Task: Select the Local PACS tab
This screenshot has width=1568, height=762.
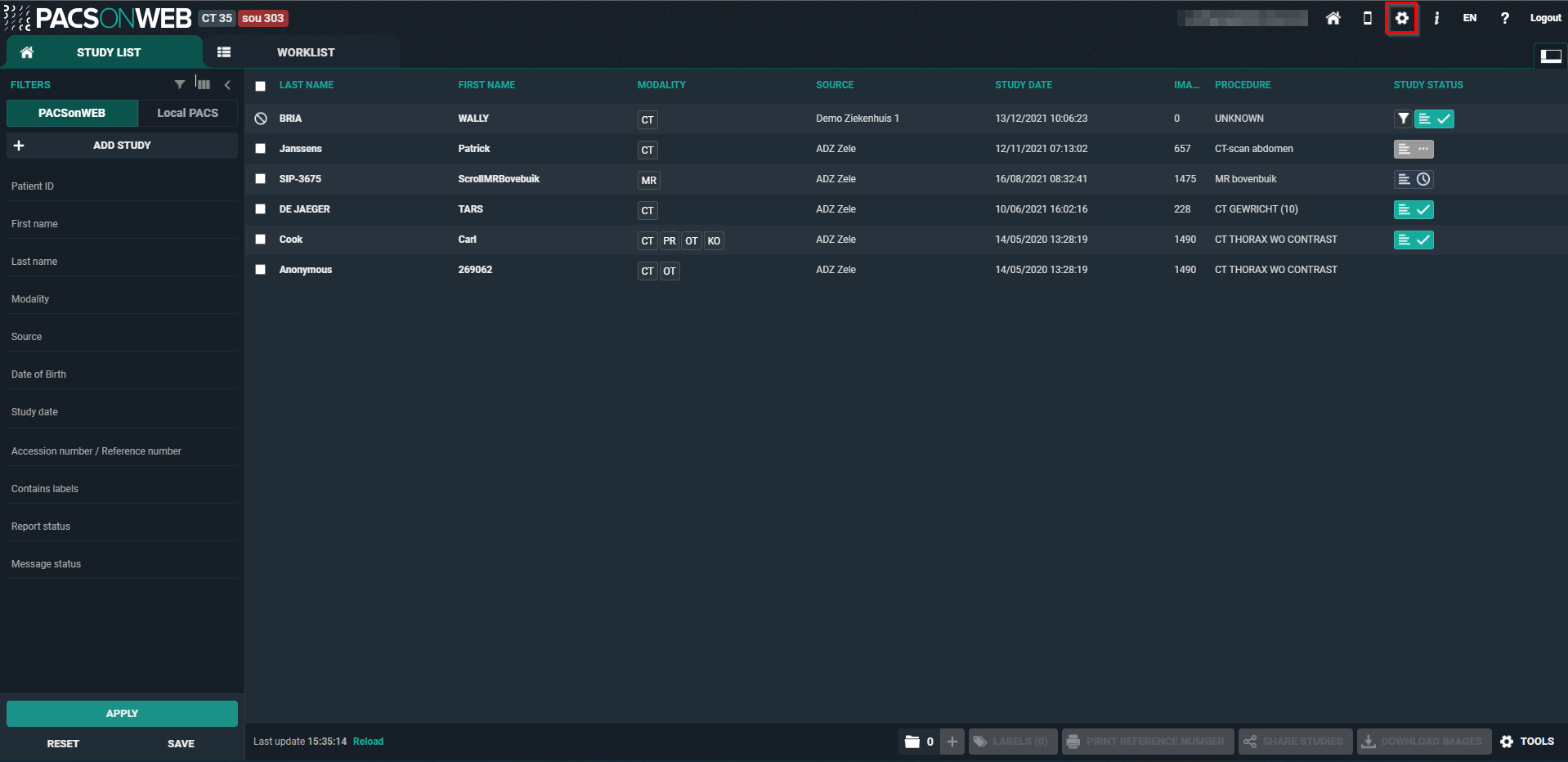Action: (187, 113)
